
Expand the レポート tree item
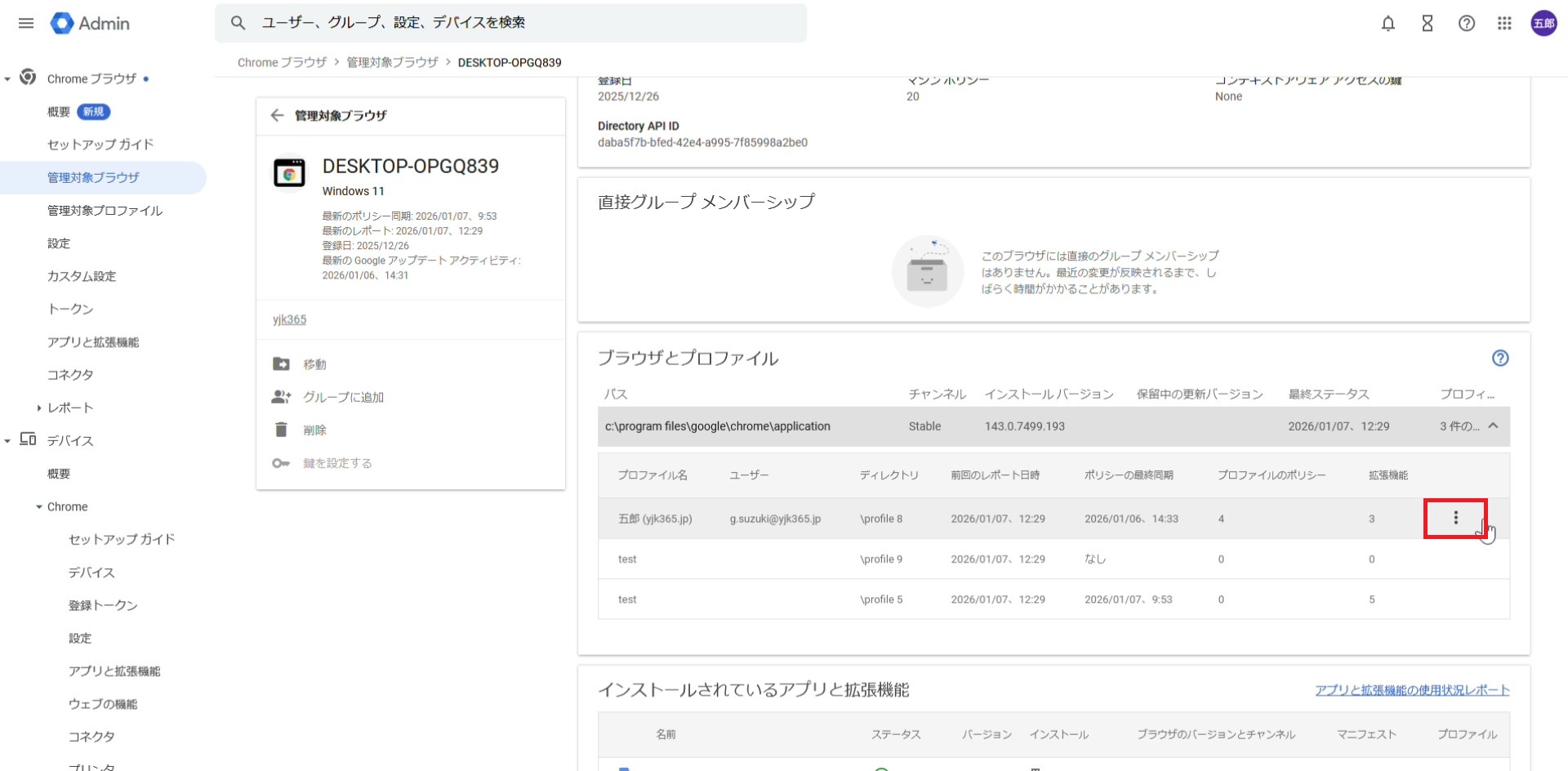(x=38, y=408)
